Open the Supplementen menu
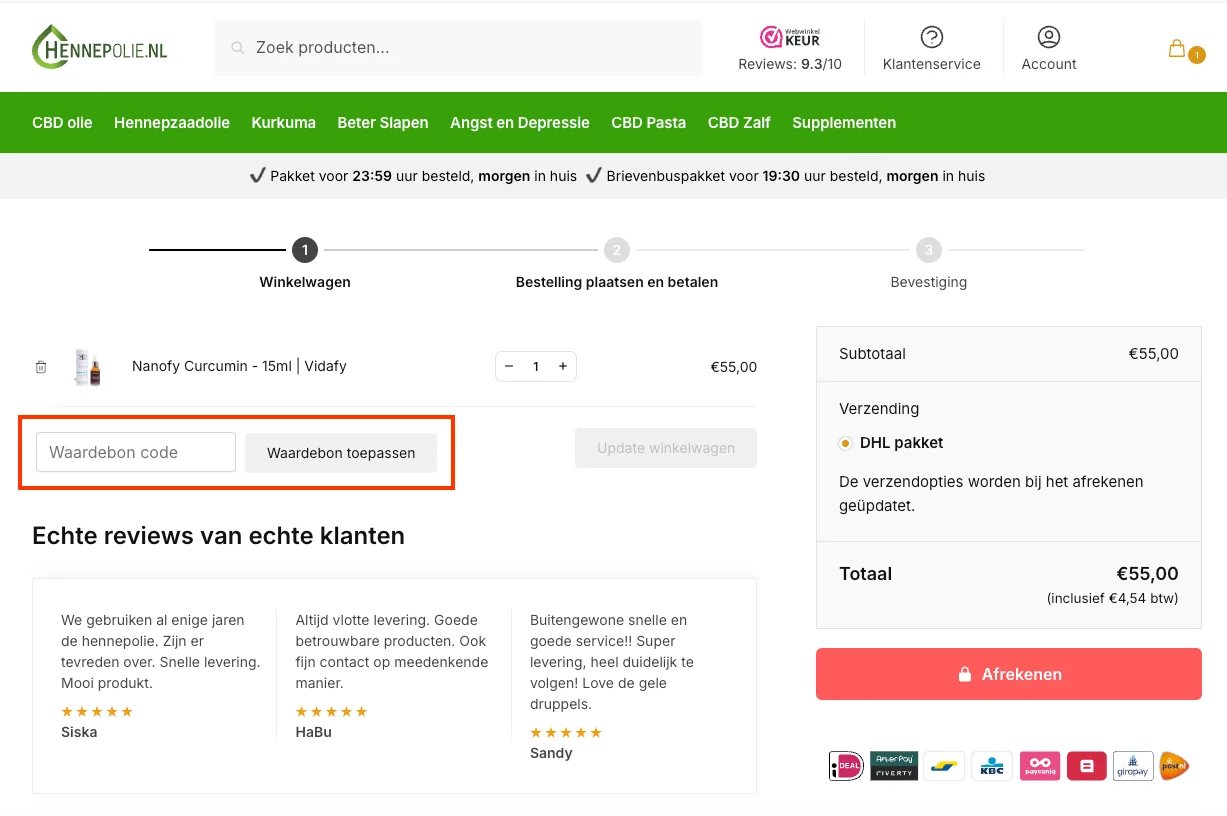 click(x=844, y=122)
